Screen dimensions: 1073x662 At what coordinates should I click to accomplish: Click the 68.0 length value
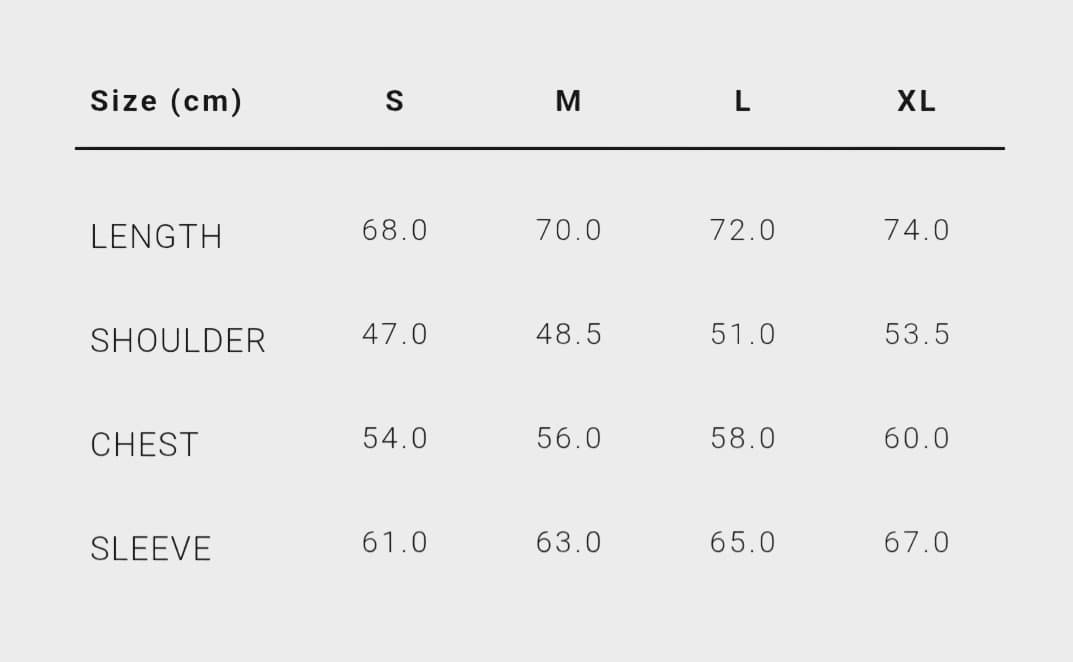[x=395, y=230]
